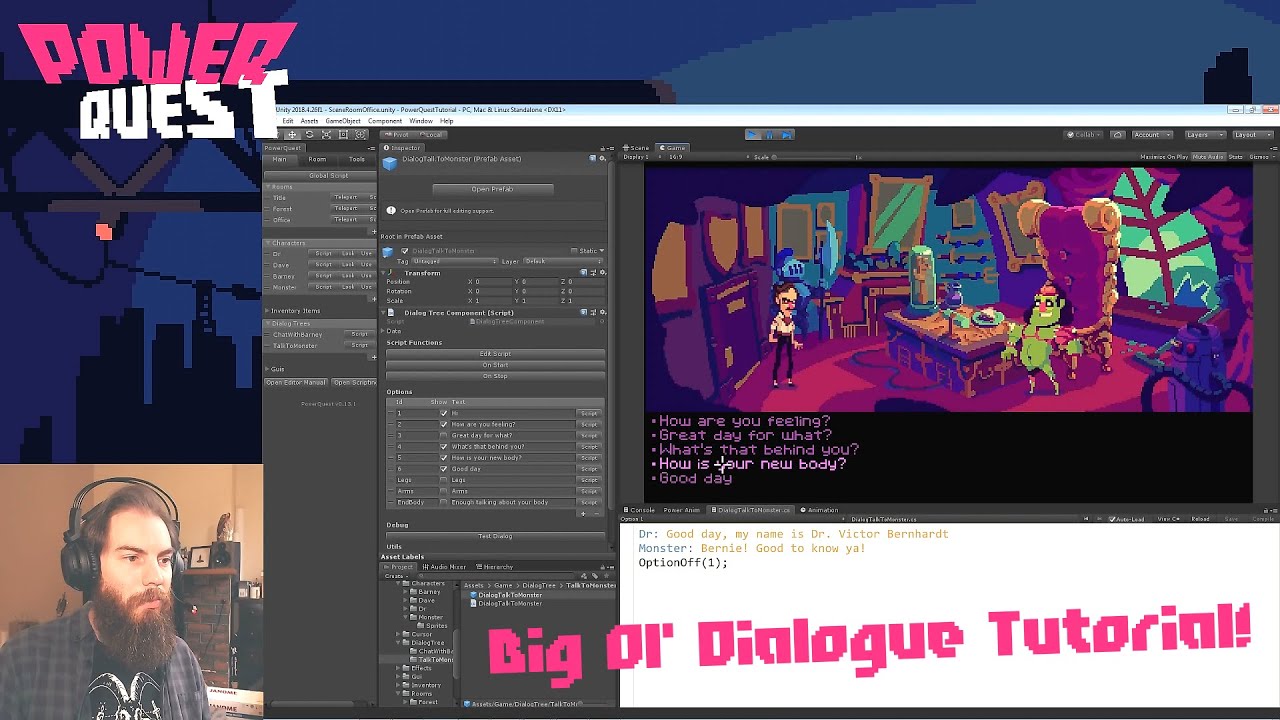Open the GameObject menu

[x=343, y=121]
